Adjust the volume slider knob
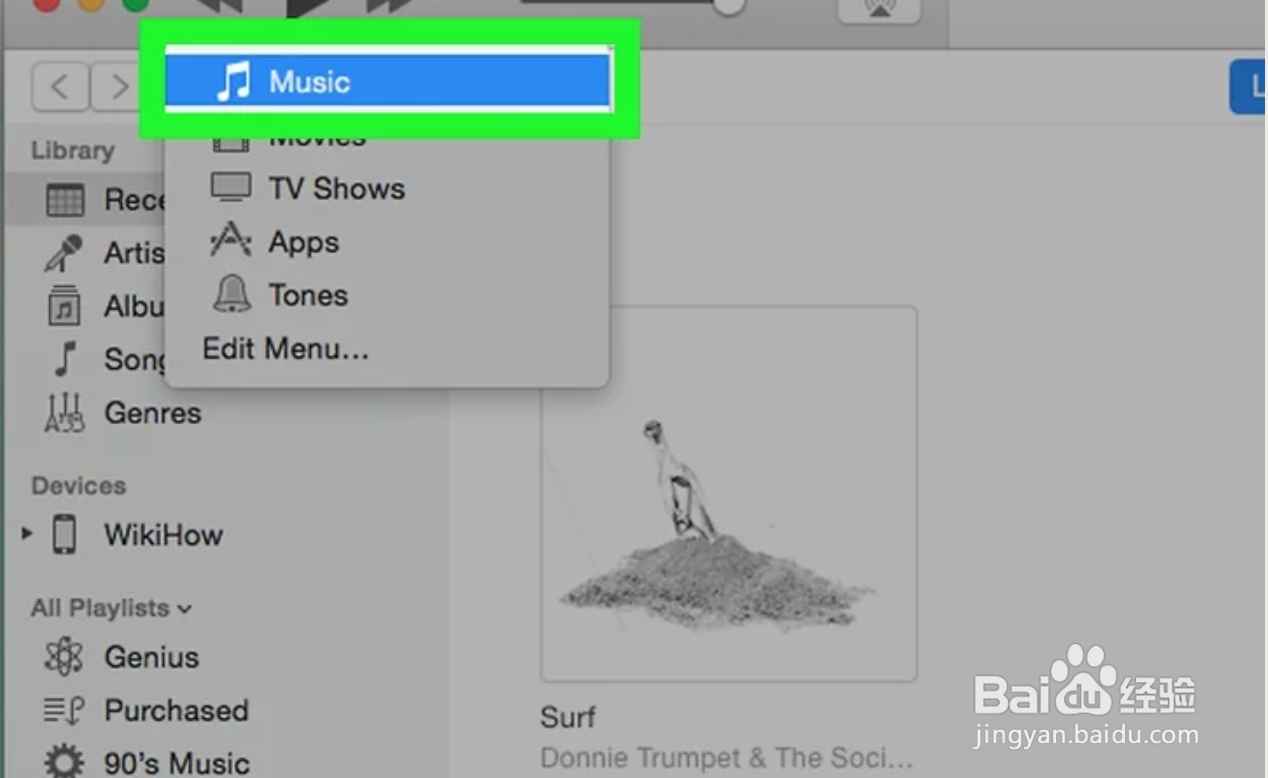The width and height of the screenshot is (1268, 778). (729, 5)
